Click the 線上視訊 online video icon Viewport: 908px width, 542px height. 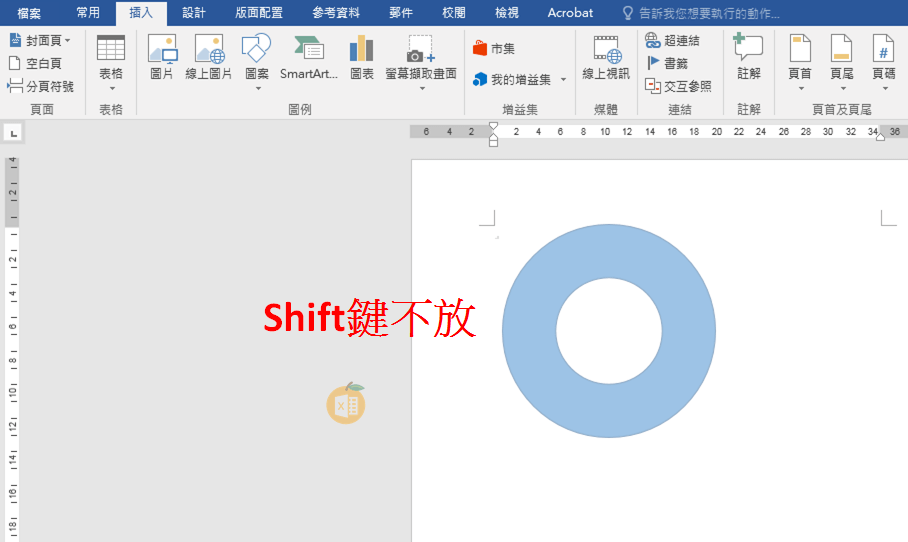point(606,49)
